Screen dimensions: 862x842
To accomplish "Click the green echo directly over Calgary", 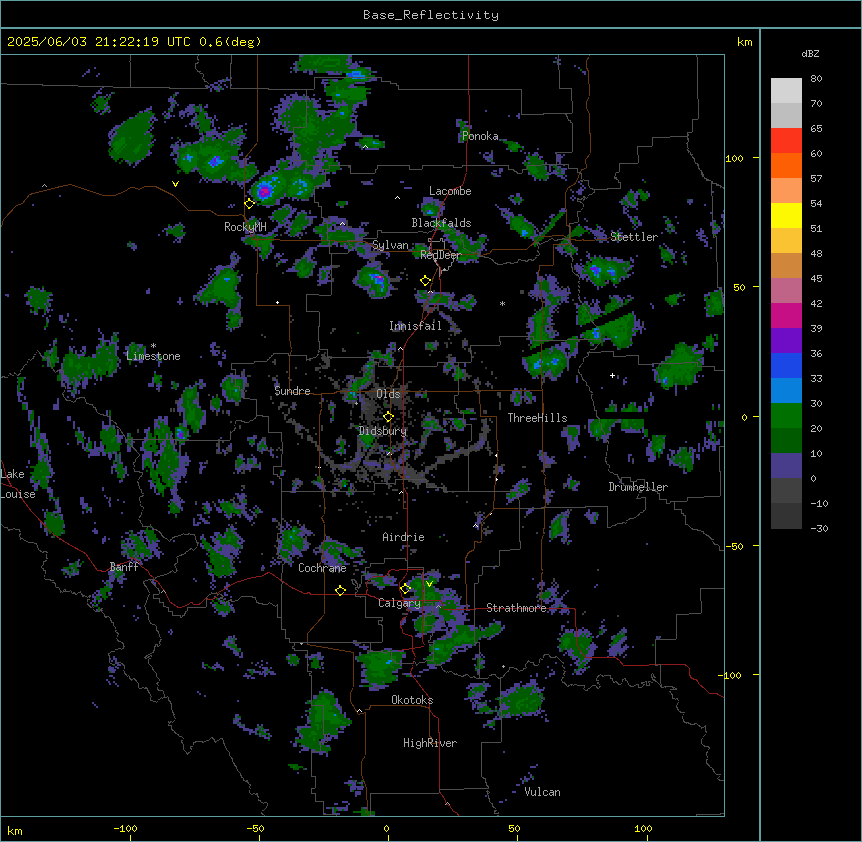I will click(430, 595).
